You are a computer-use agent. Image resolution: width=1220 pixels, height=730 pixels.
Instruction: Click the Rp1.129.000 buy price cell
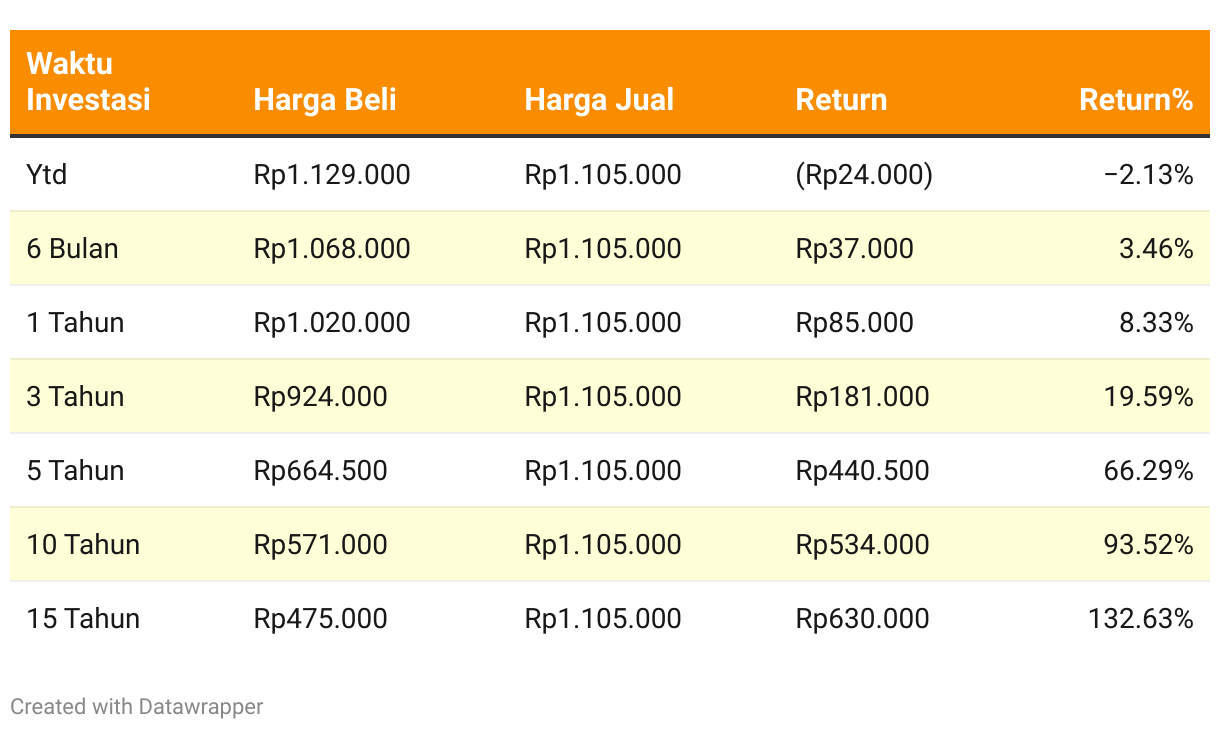tap(332, 175)
